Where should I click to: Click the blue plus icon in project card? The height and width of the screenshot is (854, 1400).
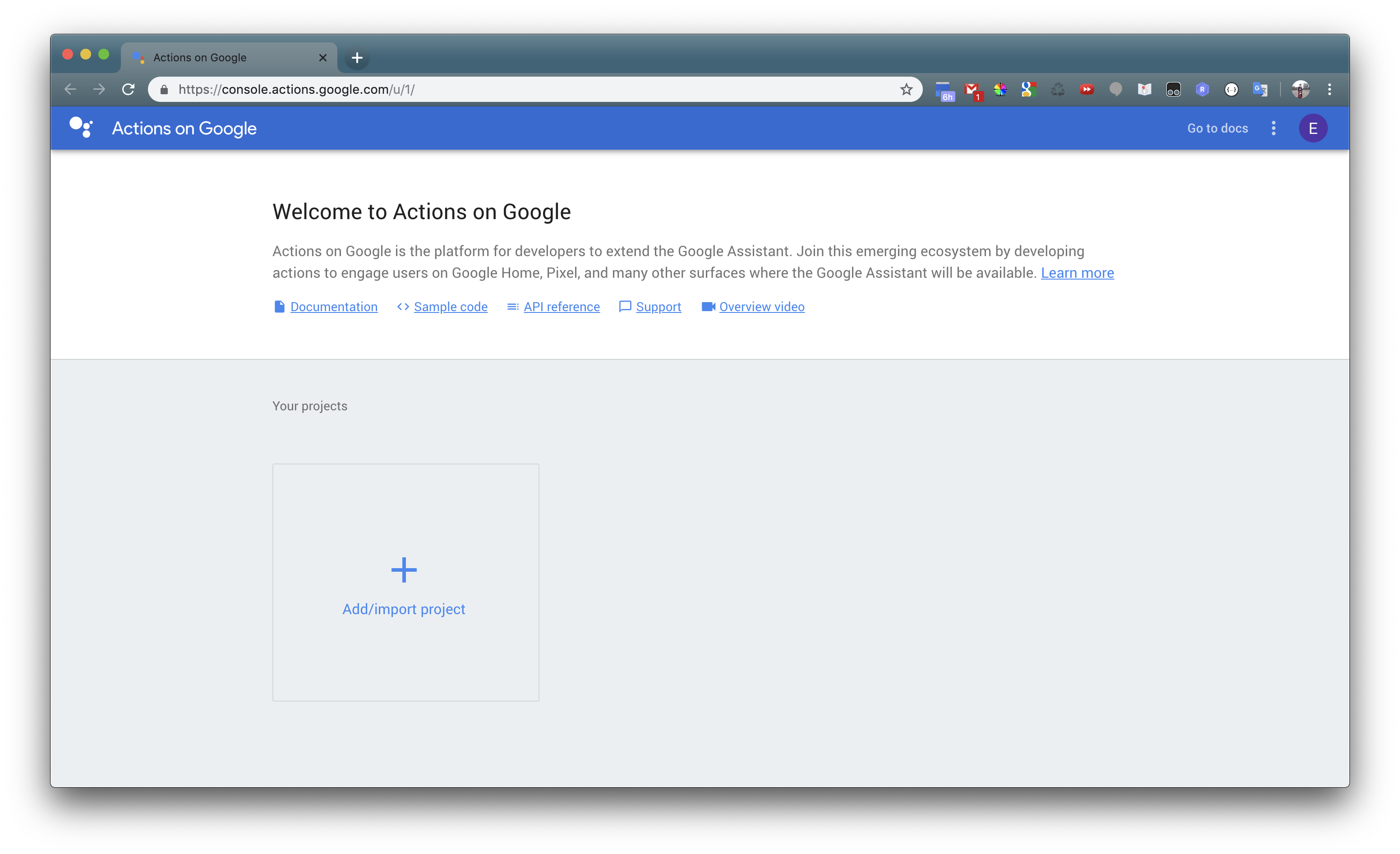404,570
